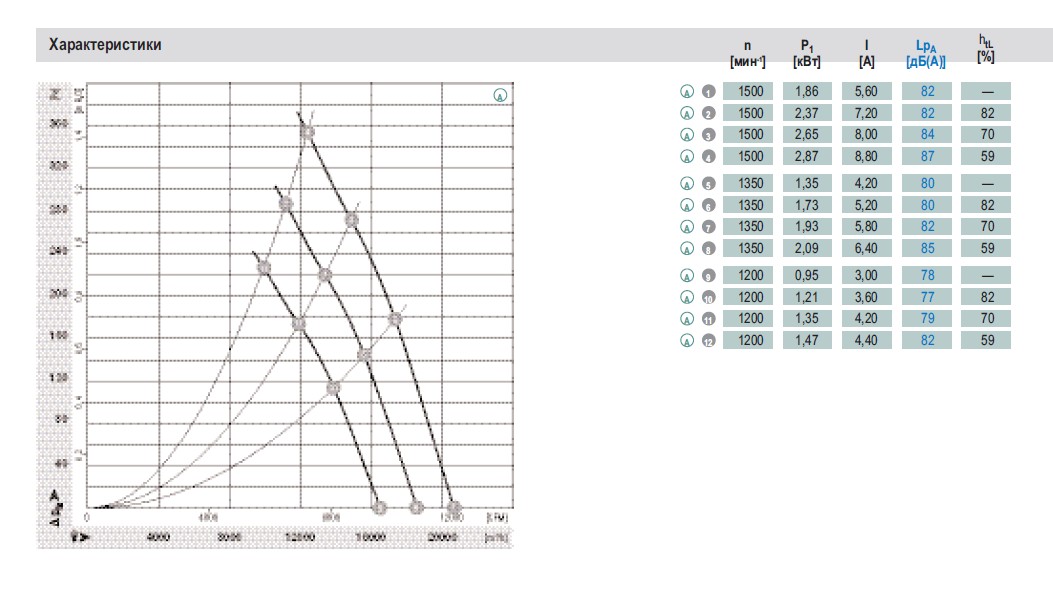
Task: Select the number 1 operating point icon
Action: pos(708,91)
